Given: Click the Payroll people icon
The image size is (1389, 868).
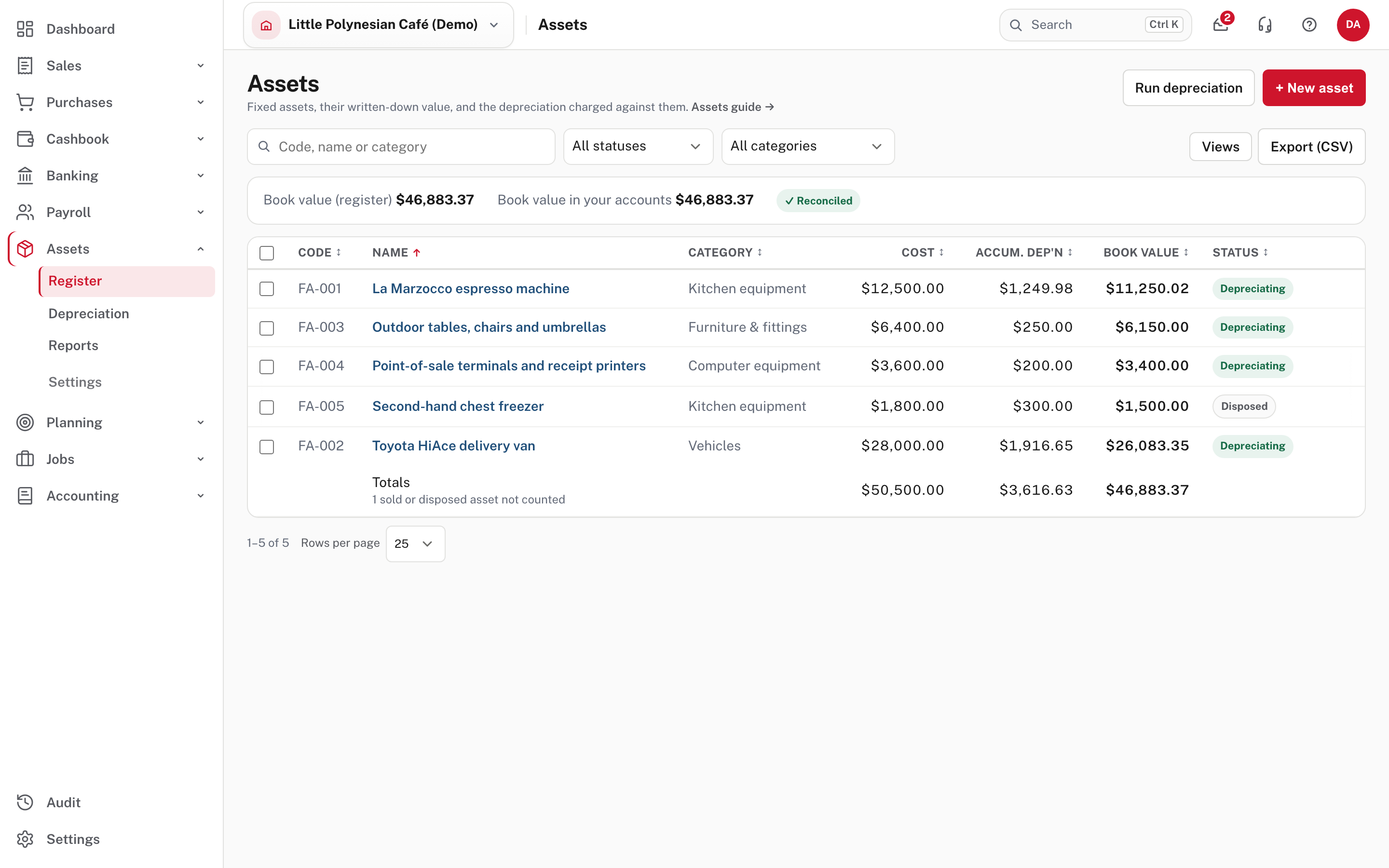Looking at the screenshot, I should pos(25,212).
